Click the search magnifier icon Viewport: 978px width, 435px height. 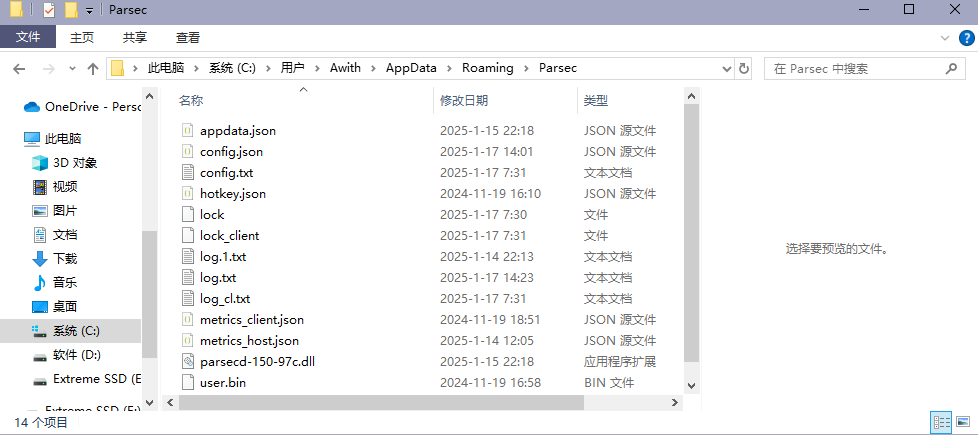(x=951, y=68)
